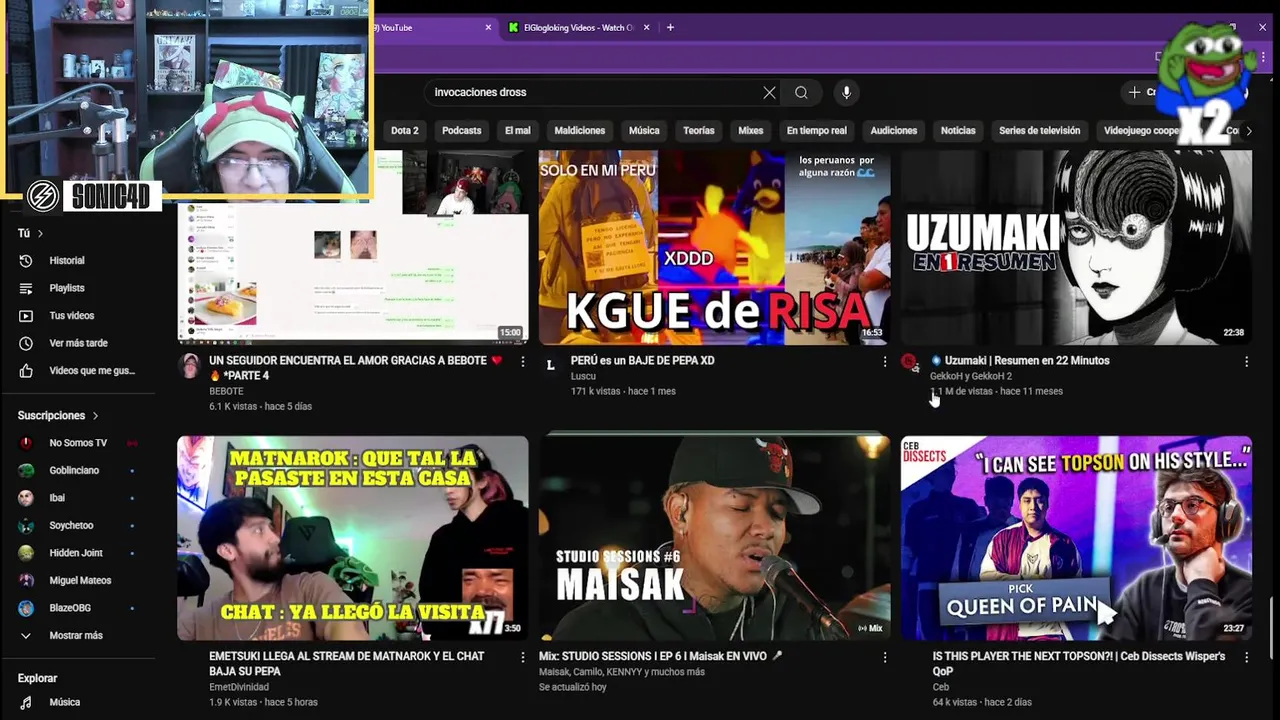The image size is (1280, 720).
Task: Open the Queen of Pain thumbnail
Action: tap(1076, 538)
